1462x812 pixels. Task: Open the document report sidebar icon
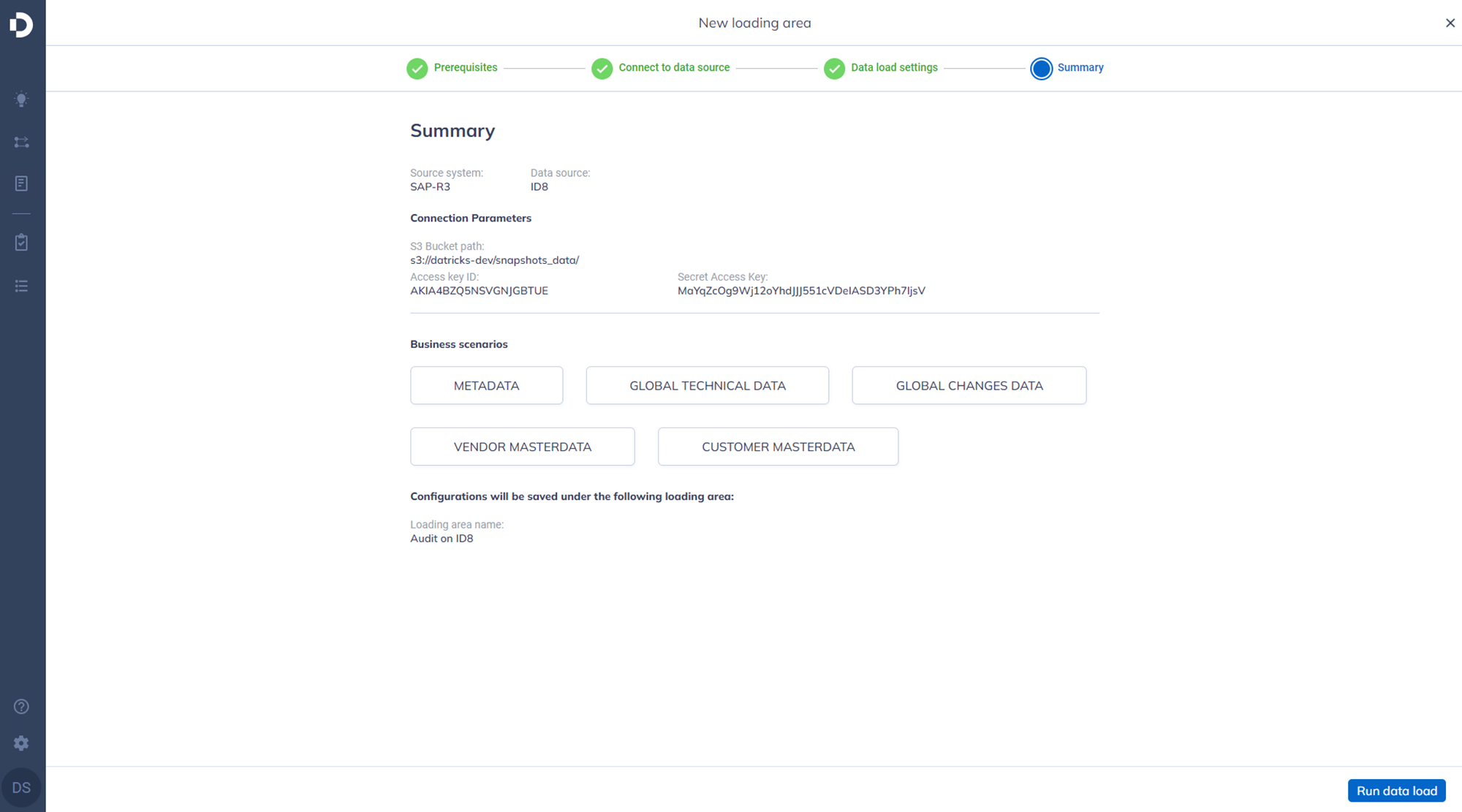point(21,183)
